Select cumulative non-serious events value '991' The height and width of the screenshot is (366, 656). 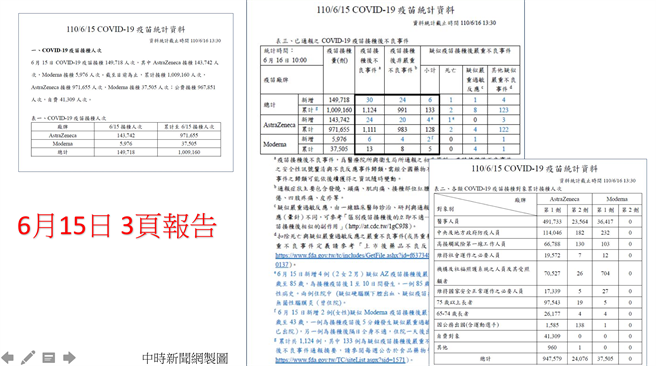[402, 110]
